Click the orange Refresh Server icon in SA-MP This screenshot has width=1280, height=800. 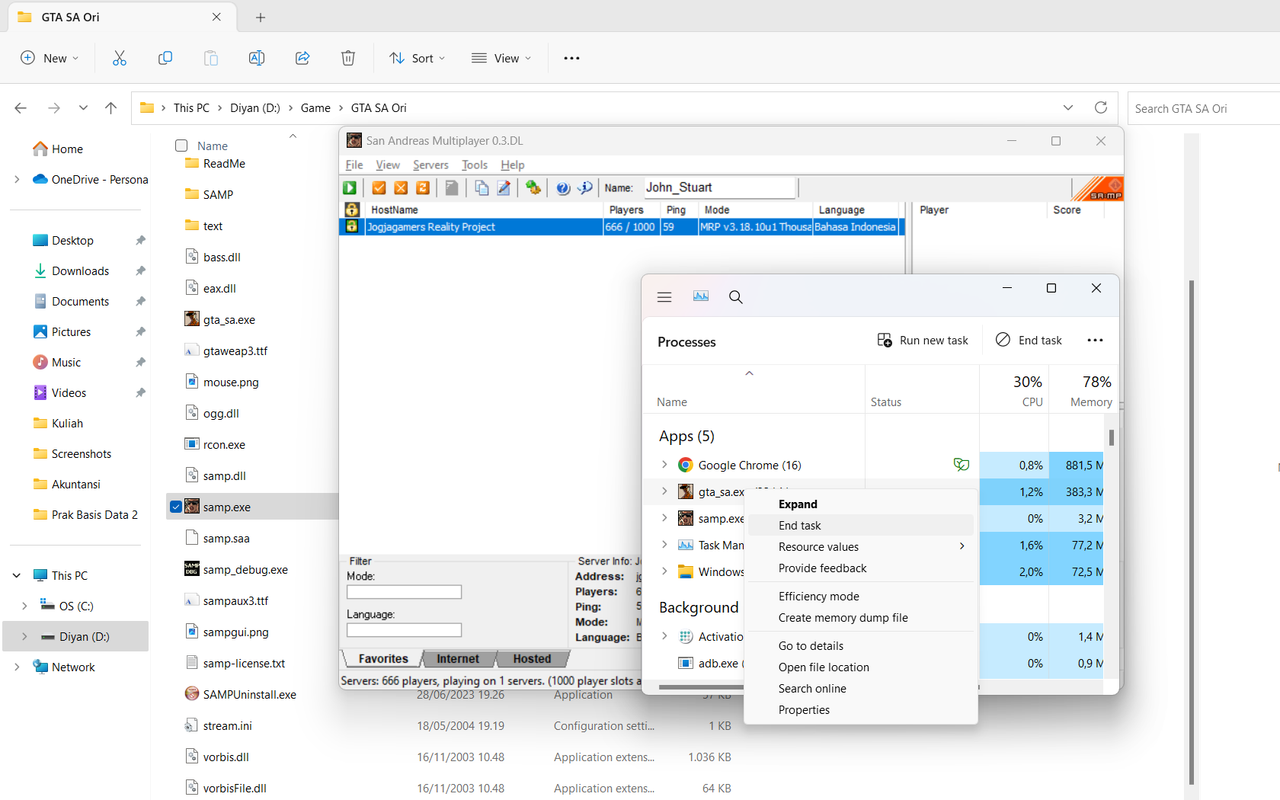[422, 188]
